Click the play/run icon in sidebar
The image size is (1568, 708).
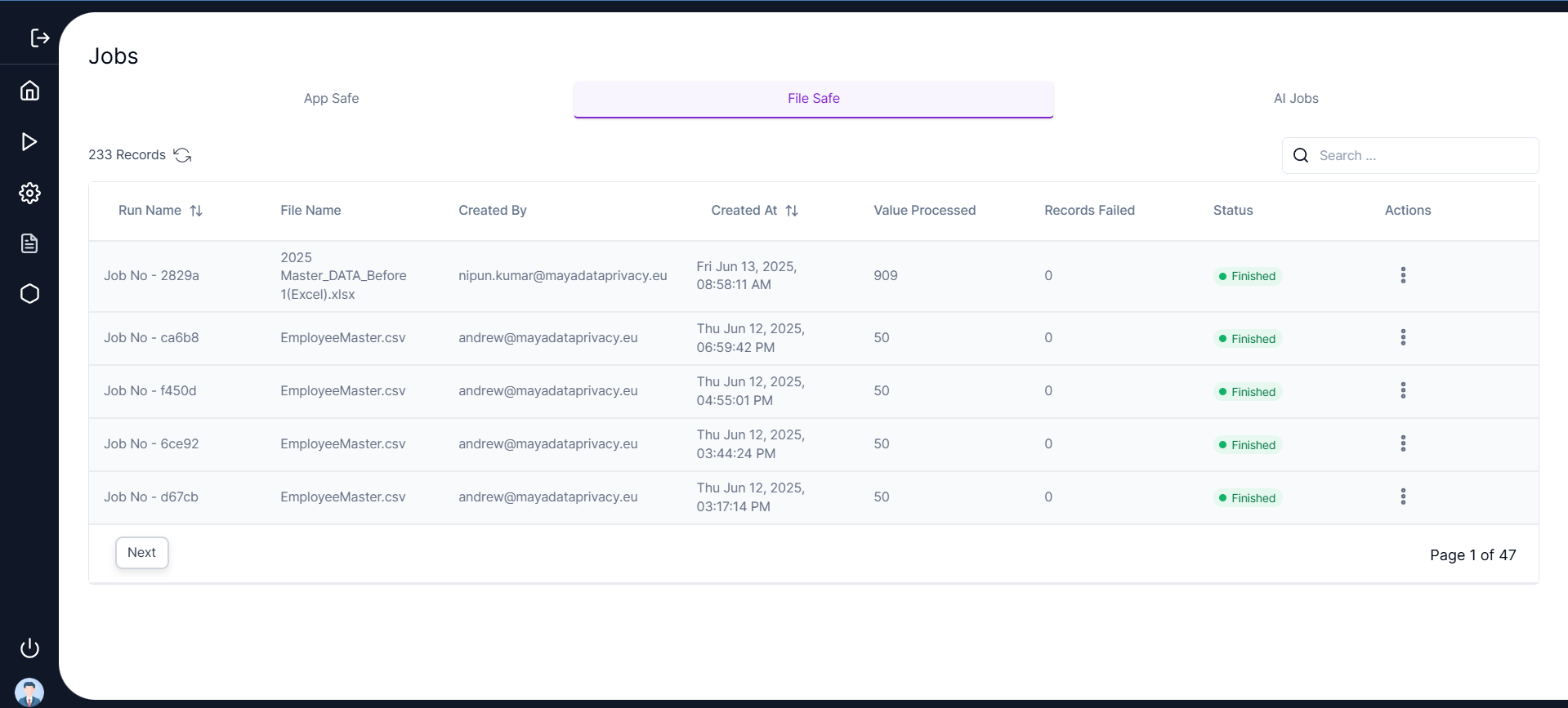coord(29,142)
